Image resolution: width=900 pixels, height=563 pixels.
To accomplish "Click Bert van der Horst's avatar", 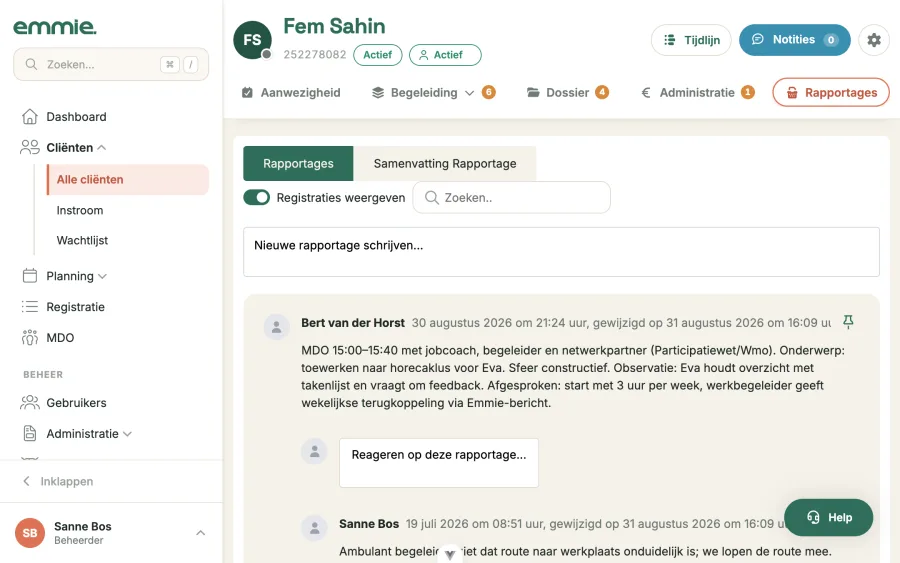I will (276, 327).
